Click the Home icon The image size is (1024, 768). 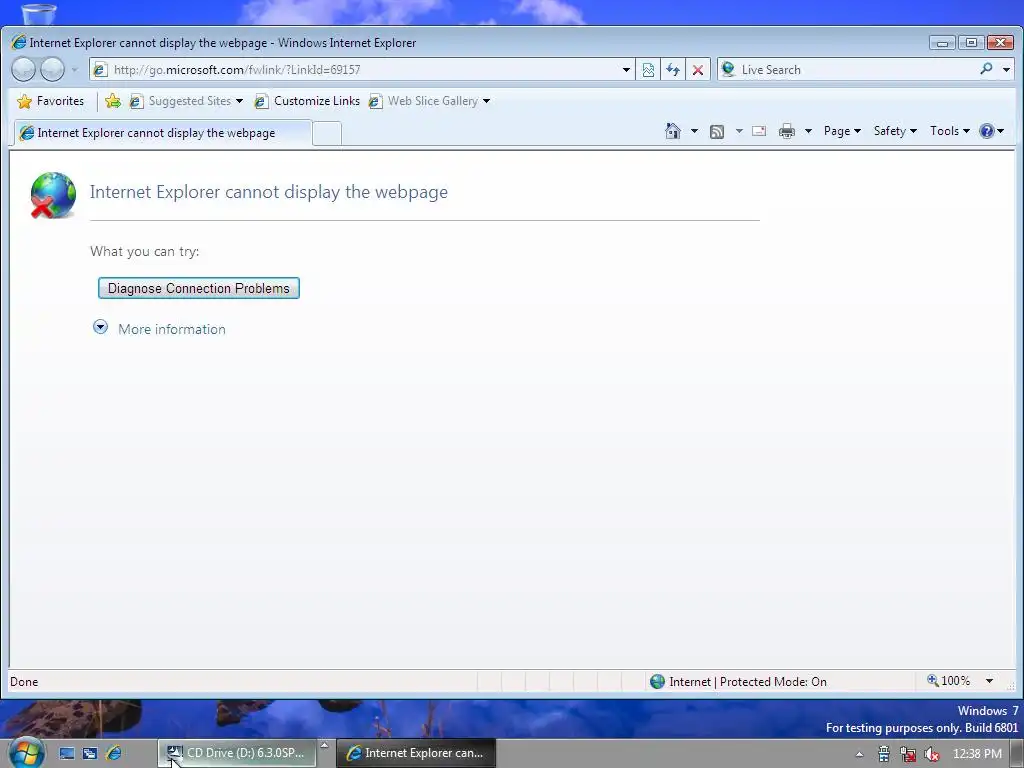[673, 131]
